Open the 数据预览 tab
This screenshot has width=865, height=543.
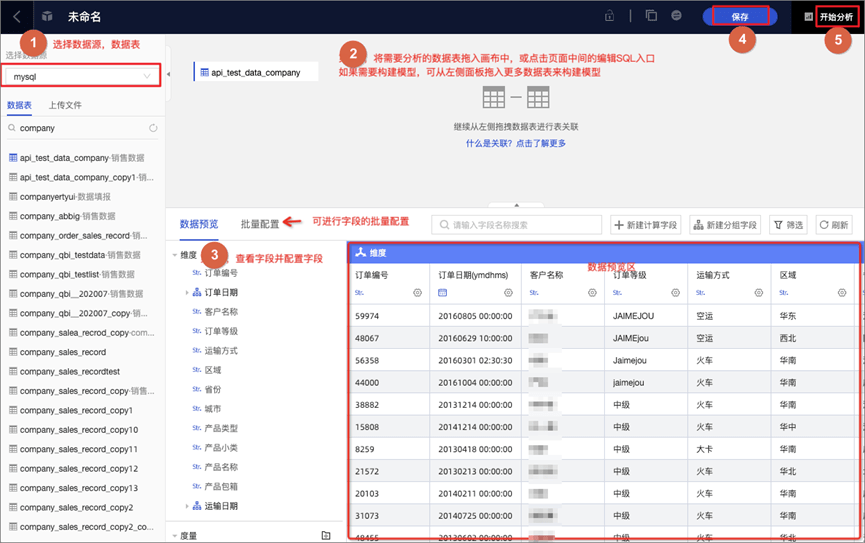coord(199,224)
